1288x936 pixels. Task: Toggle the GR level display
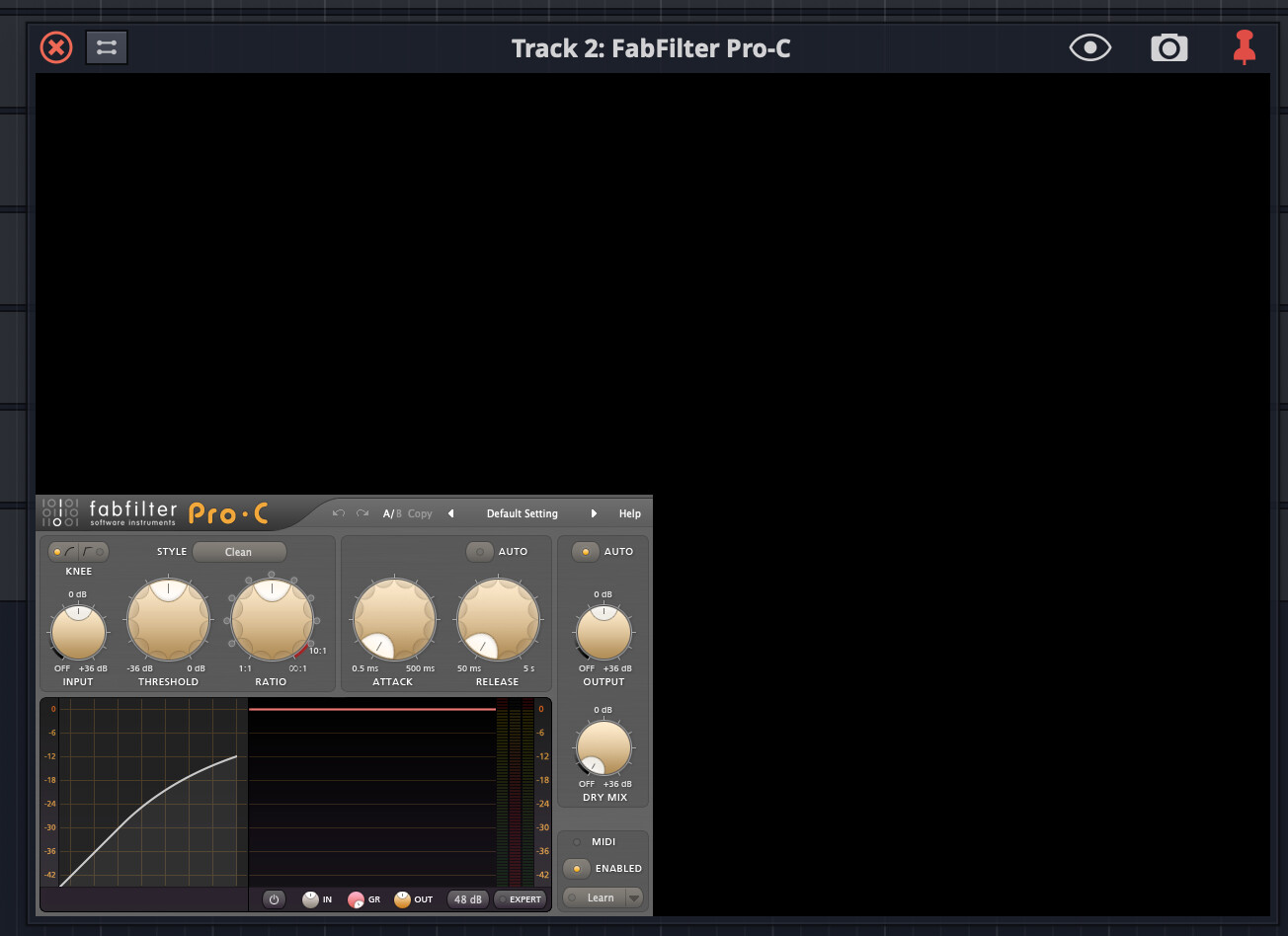(357, 899)
